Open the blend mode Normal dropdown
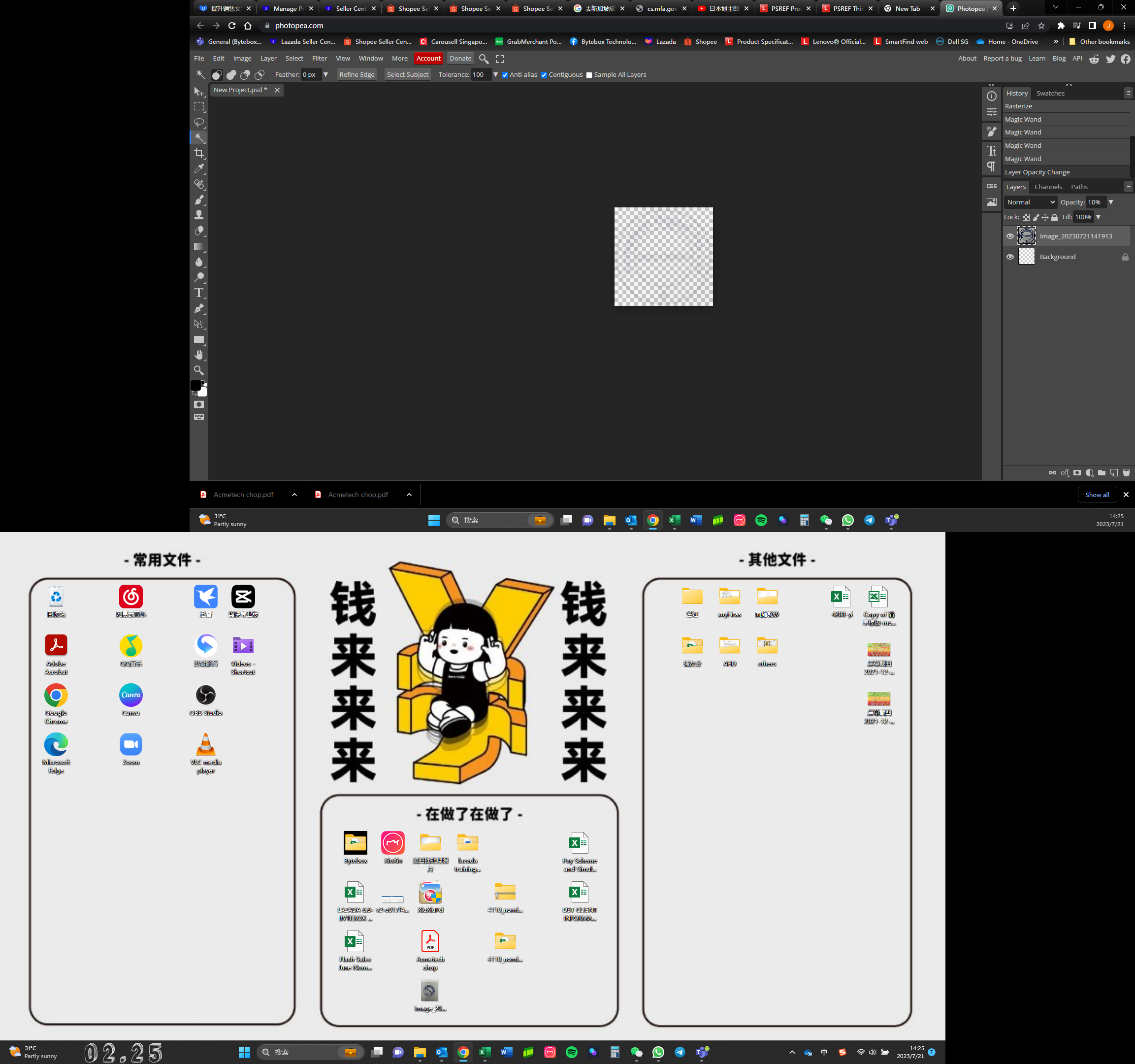The width and height of the screenshot is (1135, 1064). [1031, 202]
